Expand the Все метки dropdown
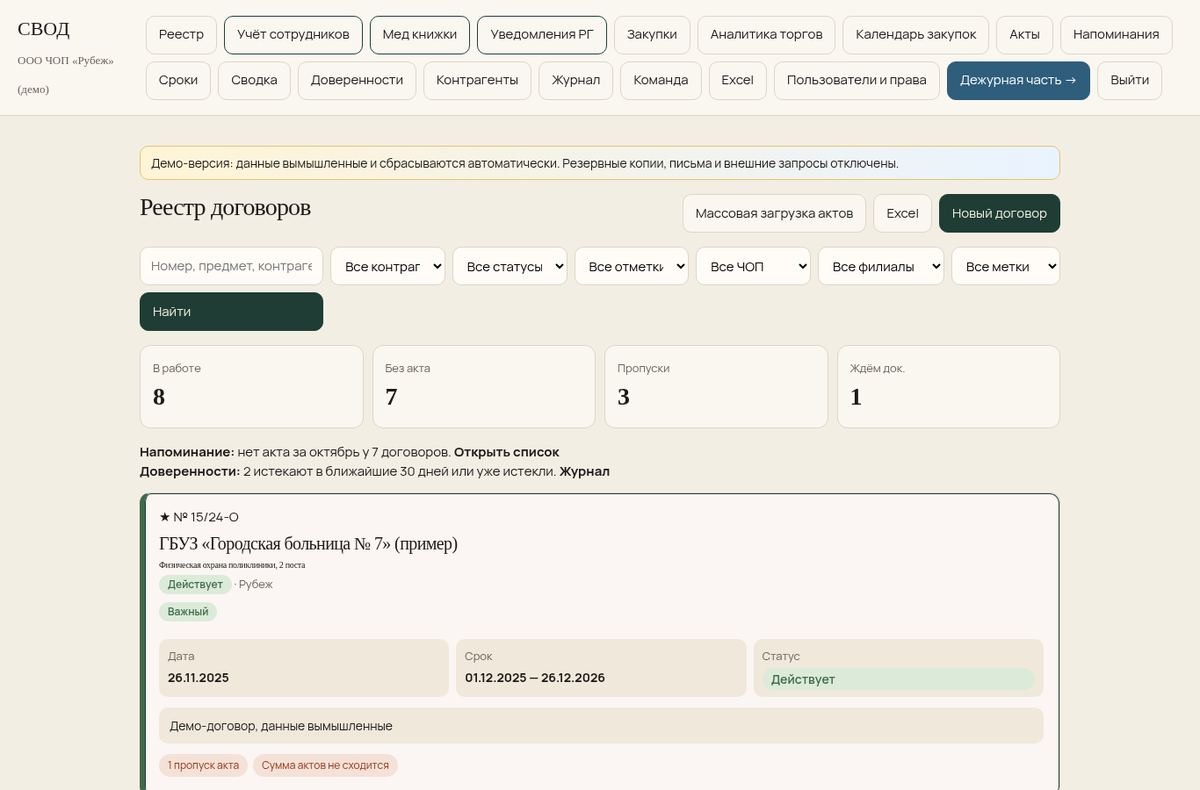Viewport: 1200px width, 790px height. tap(1005, 266)
